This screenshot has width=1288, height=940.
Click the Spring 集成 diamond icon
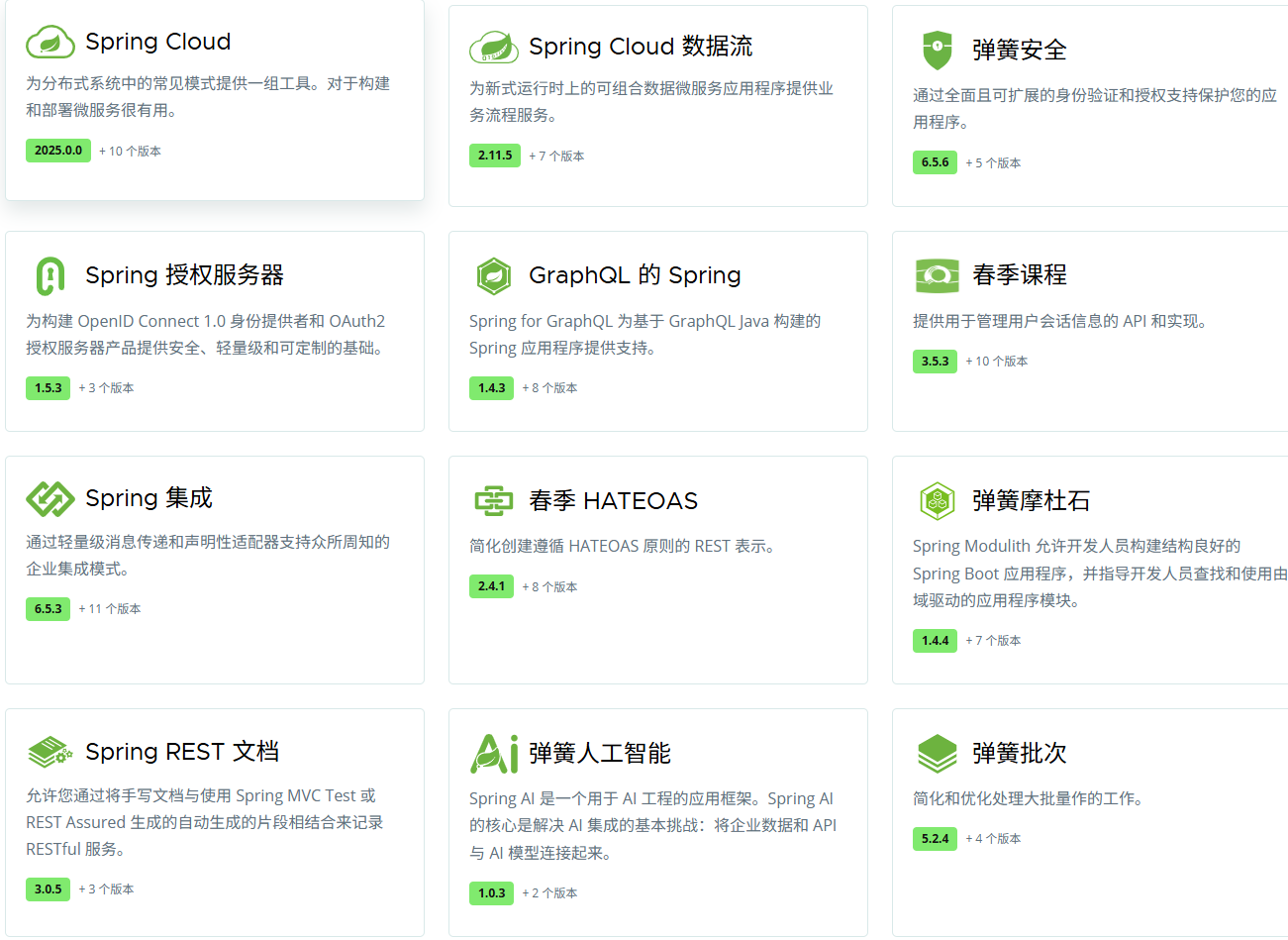(50, 499)
